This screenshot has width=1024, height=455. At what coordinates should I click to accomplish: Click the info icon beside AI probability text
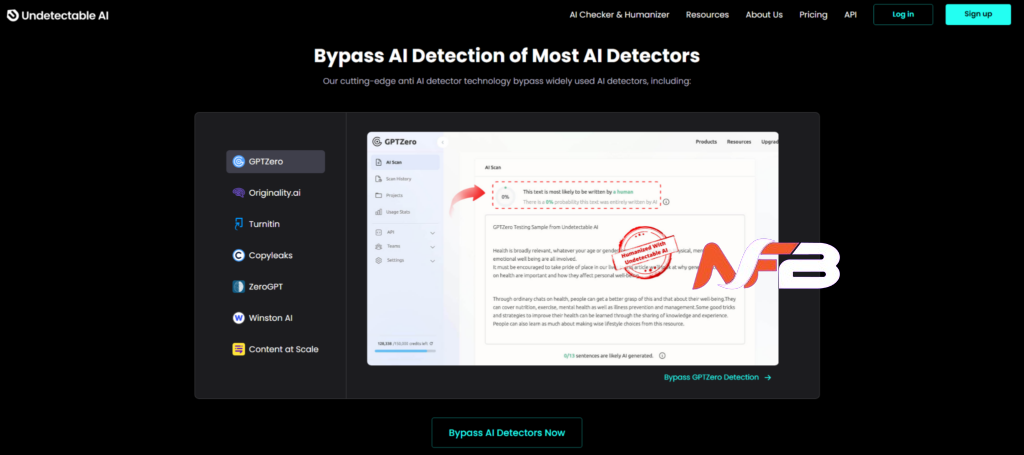coord(666,202)
